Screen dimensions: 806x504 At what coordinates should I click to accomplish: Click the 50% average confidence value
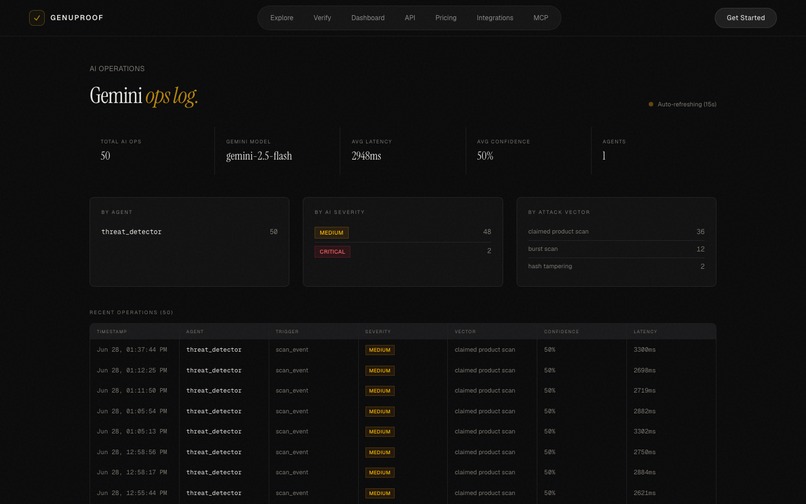pos(485,156)
